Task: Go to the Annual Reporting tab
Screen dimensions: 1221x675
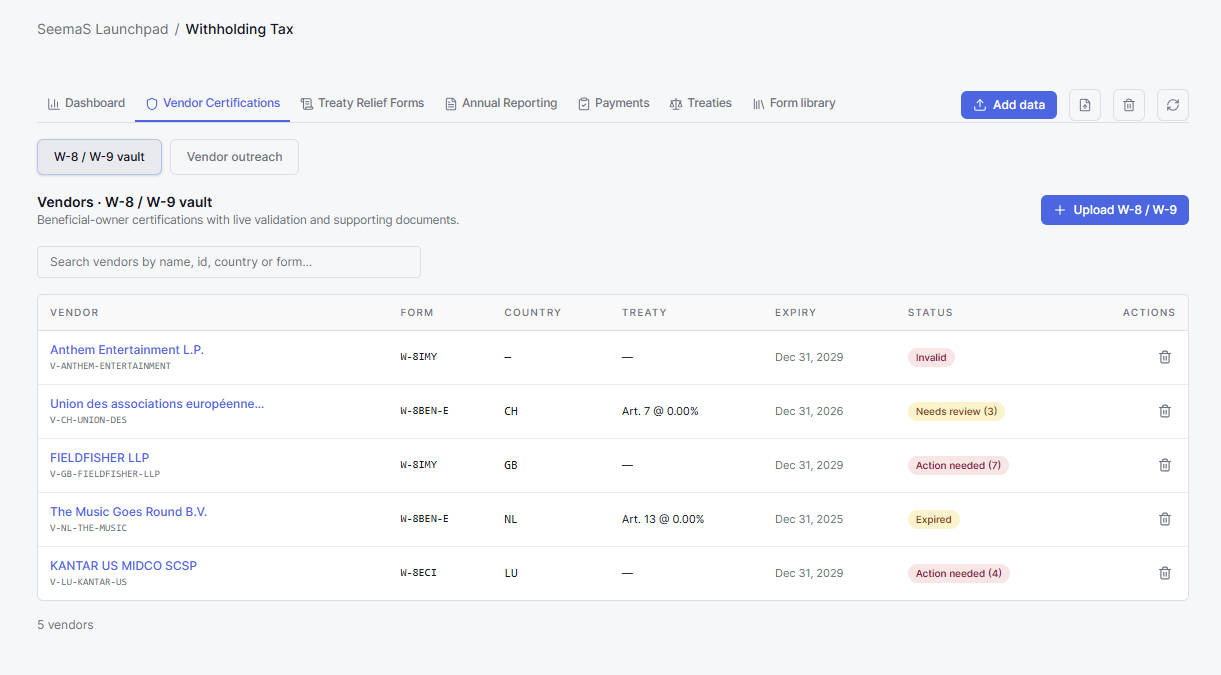Action: pos(501,103)
